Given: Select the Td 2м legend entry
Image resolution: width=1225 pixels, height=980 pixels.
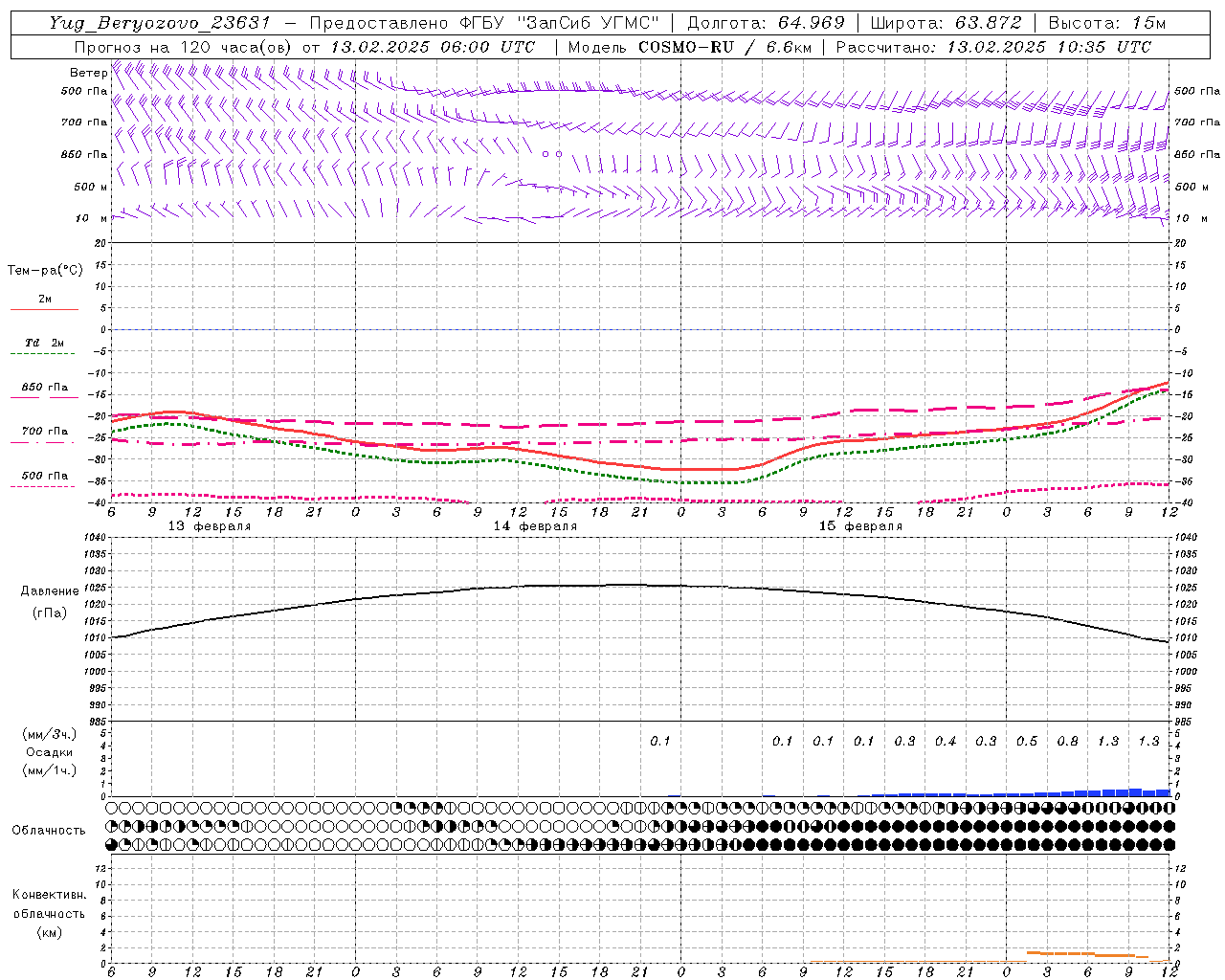Looking at the screenshot, I should [43, 343].
